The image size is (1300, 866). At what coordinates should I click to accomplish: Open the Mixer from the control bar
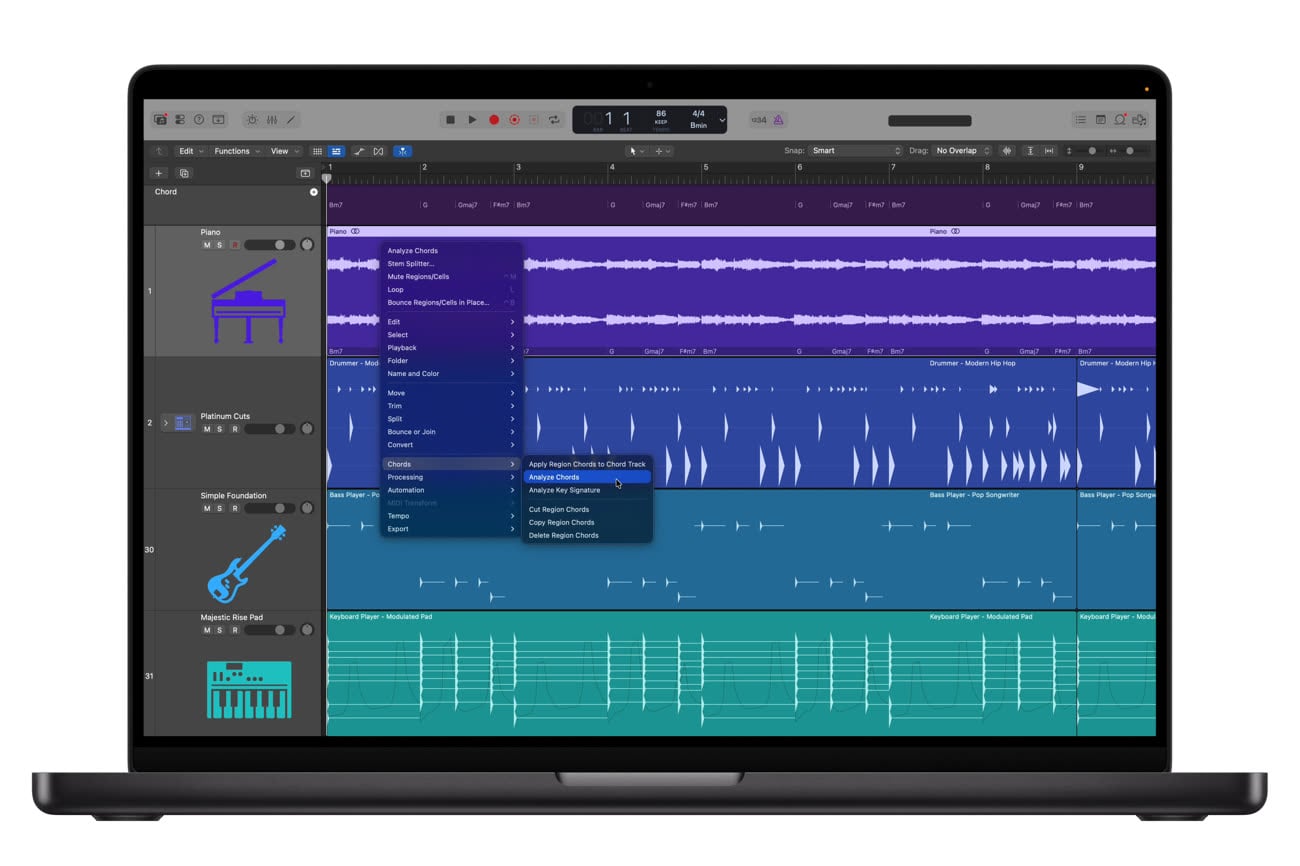tap(270, 120)
